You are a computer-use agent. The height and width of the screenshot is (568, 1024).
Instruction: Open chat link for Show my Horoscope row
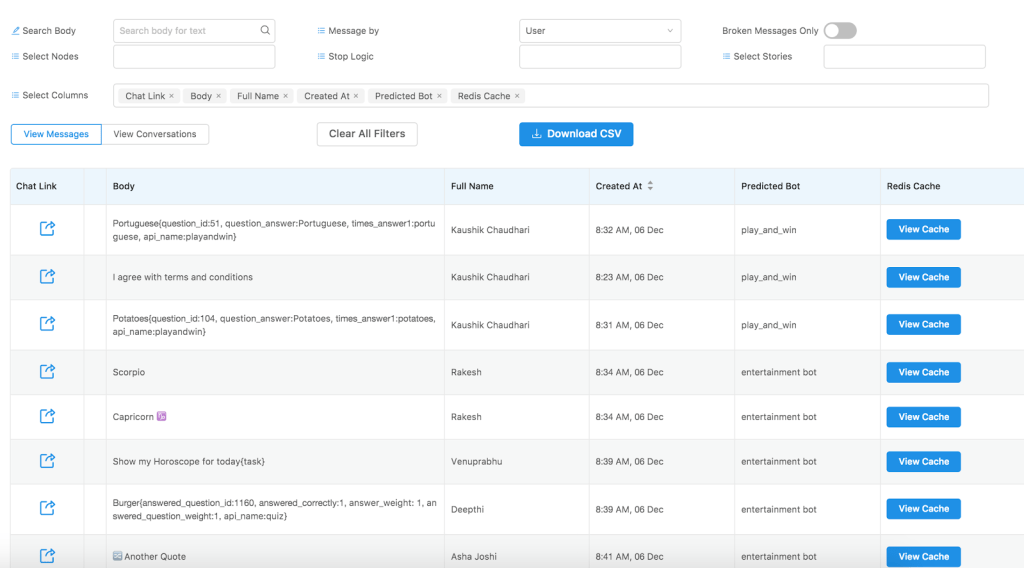tap(47, 461)
